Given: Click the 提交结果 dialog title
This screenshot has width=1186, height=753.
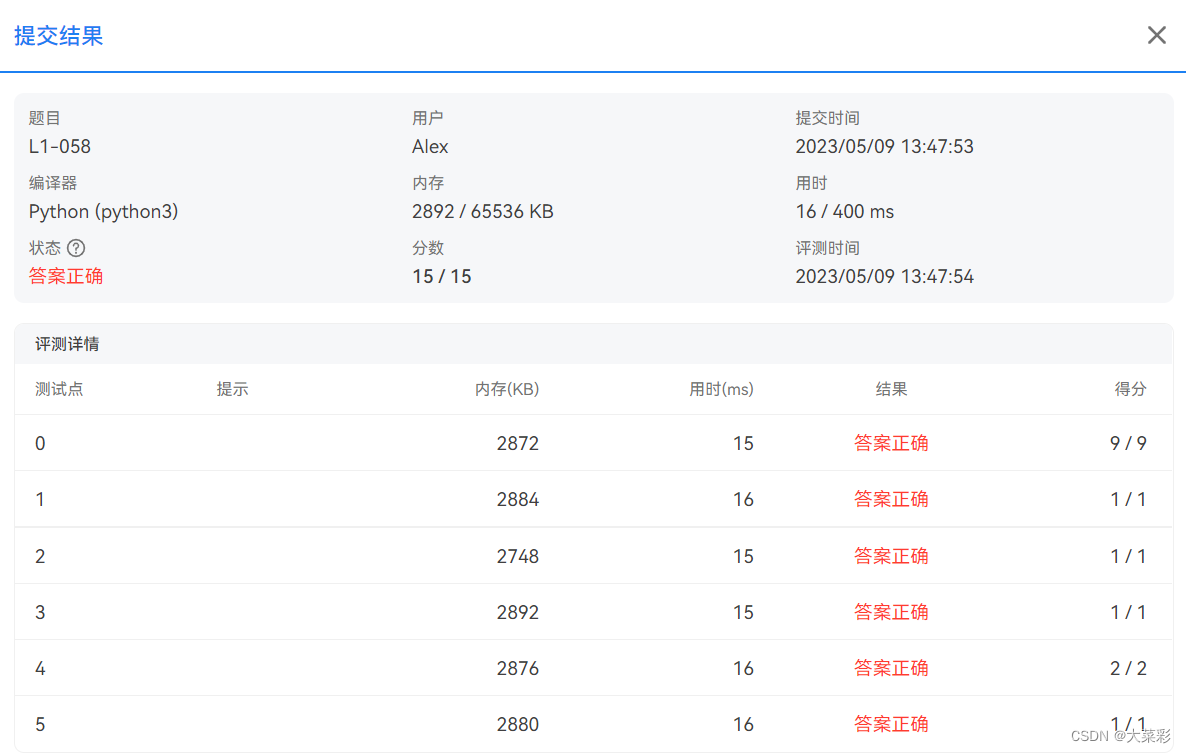Looking at the screenshot, I should pyautogui.click(x=58, y=36).
